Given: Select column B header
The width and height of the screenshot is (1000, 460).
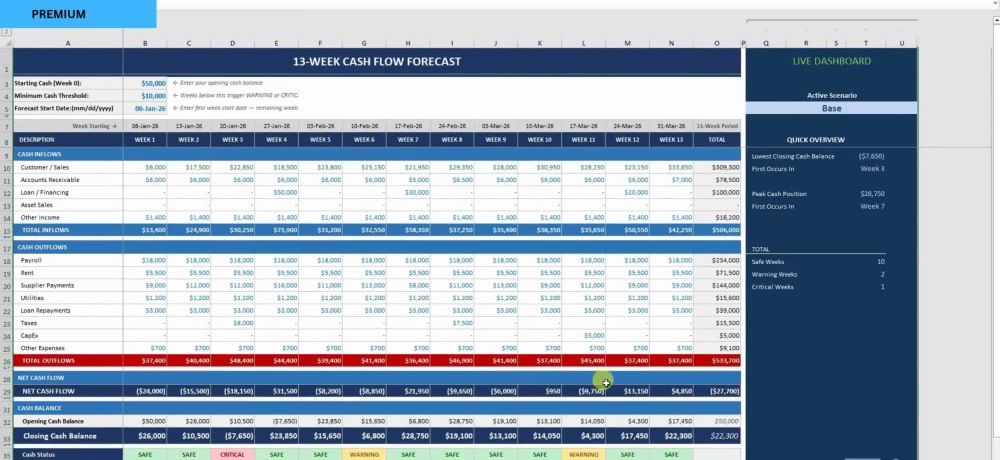Looking at the screenshot, I should [145, 43].
